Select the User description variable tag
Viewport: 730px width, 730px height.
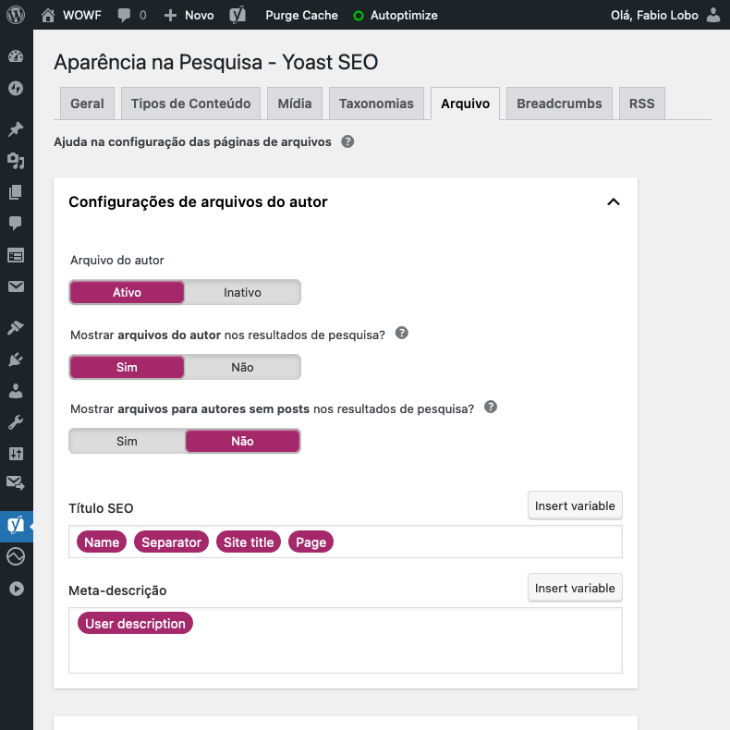[135, 623]
